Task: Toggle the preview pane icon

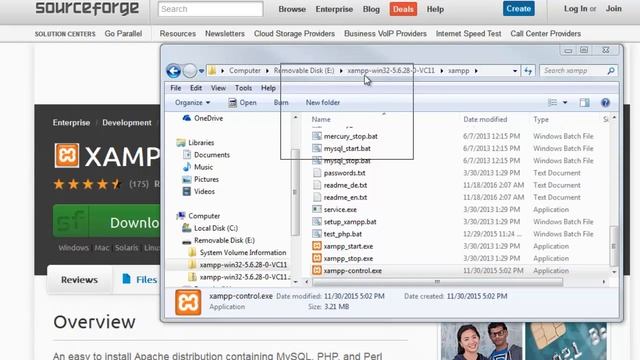Action: pyautogui.click(x=584, y=102)
